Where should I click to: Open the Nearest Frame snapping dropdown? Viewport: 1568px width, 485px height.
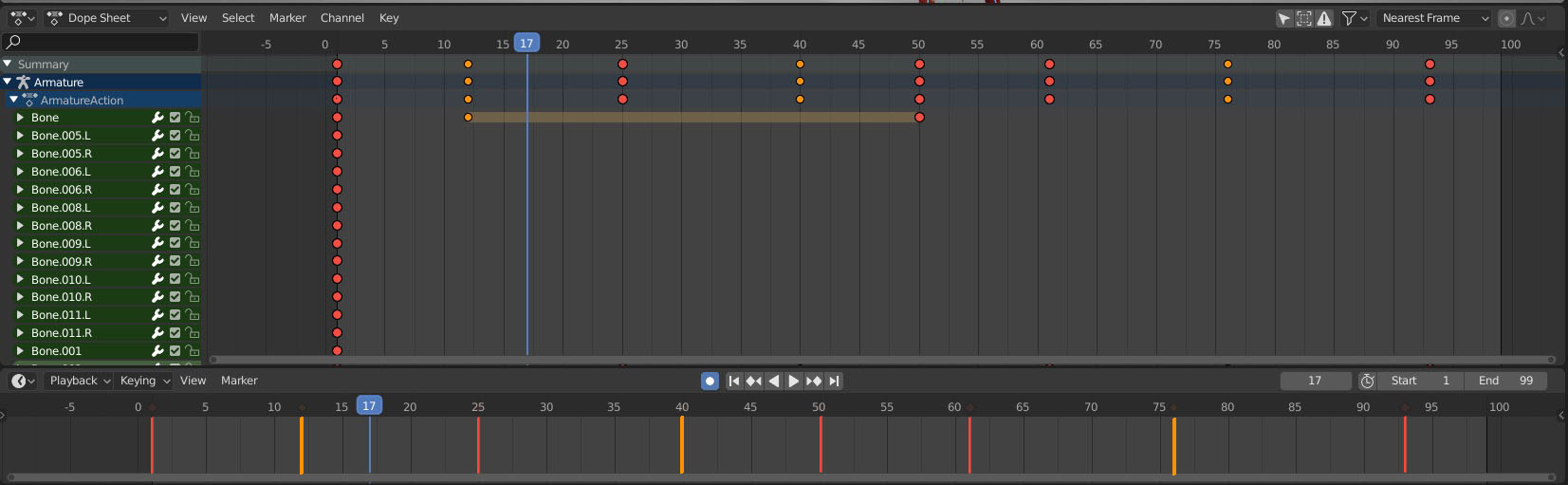[1434, 18]
